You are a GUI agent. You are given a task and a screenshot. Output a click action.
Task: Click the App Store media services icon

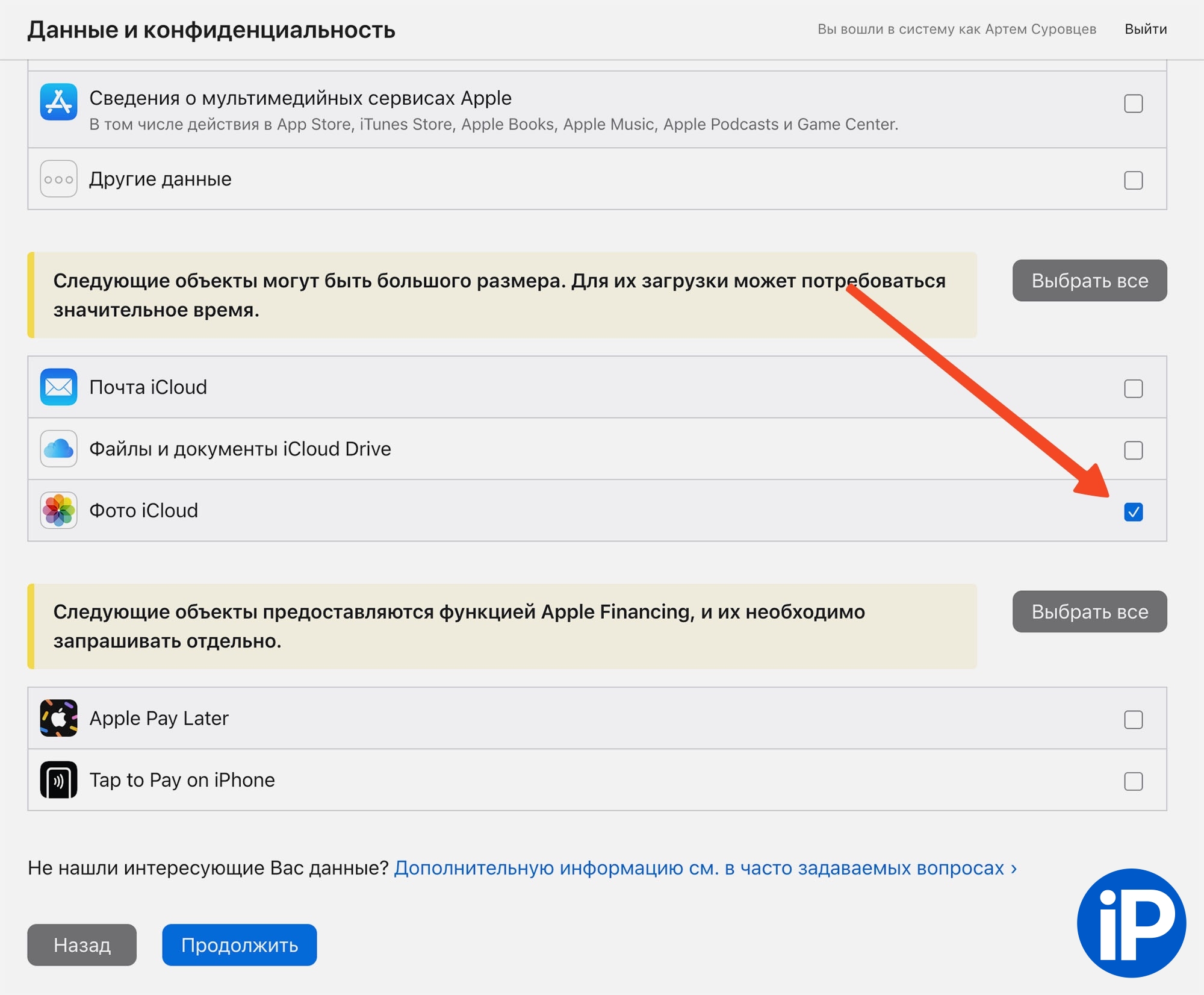(x=58, y=102)
